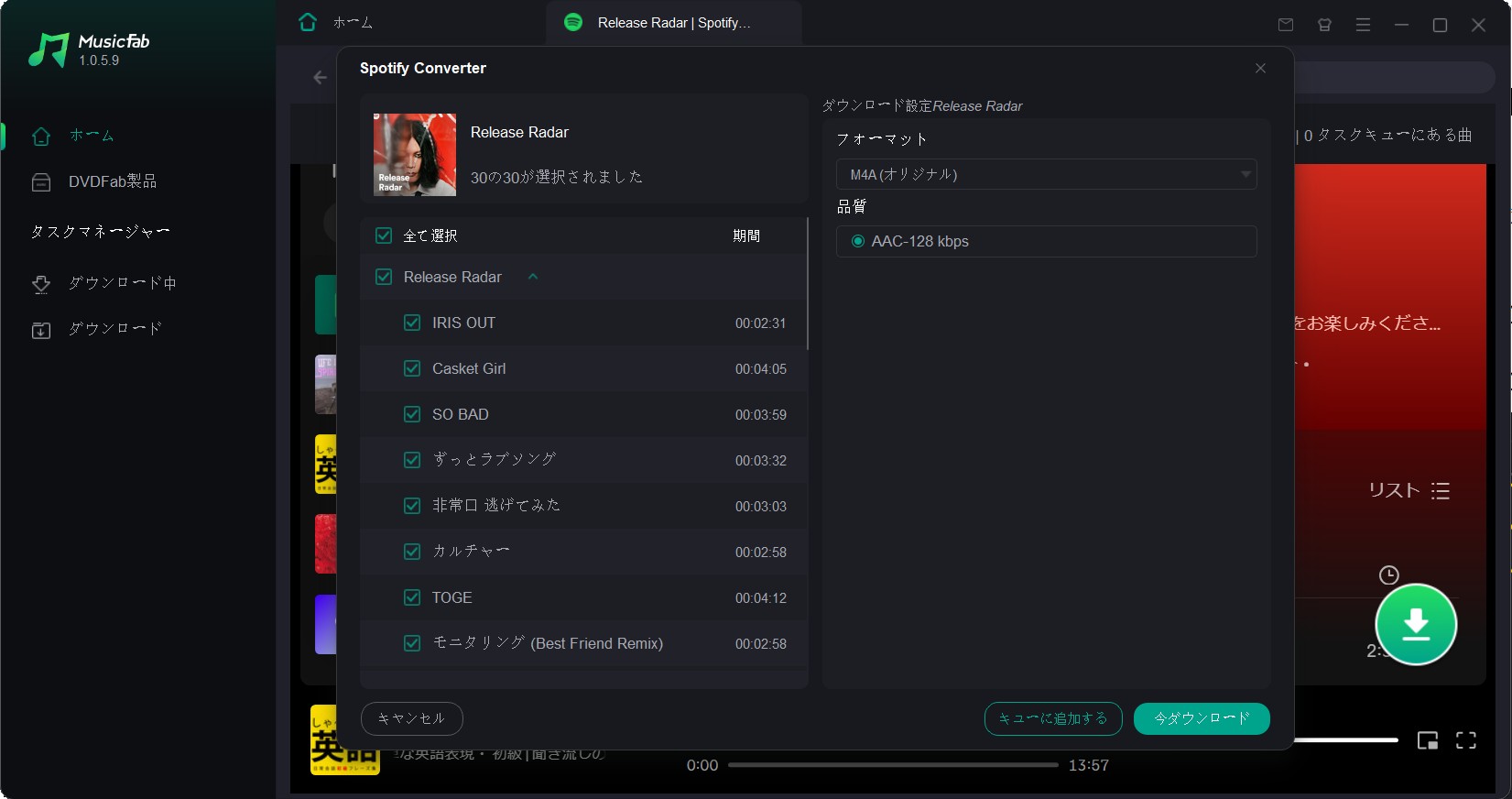The height and width of the screenshot is (799, 1512).
Task: Click the back arrow in browser toolbar
Action: click(320, 78)
